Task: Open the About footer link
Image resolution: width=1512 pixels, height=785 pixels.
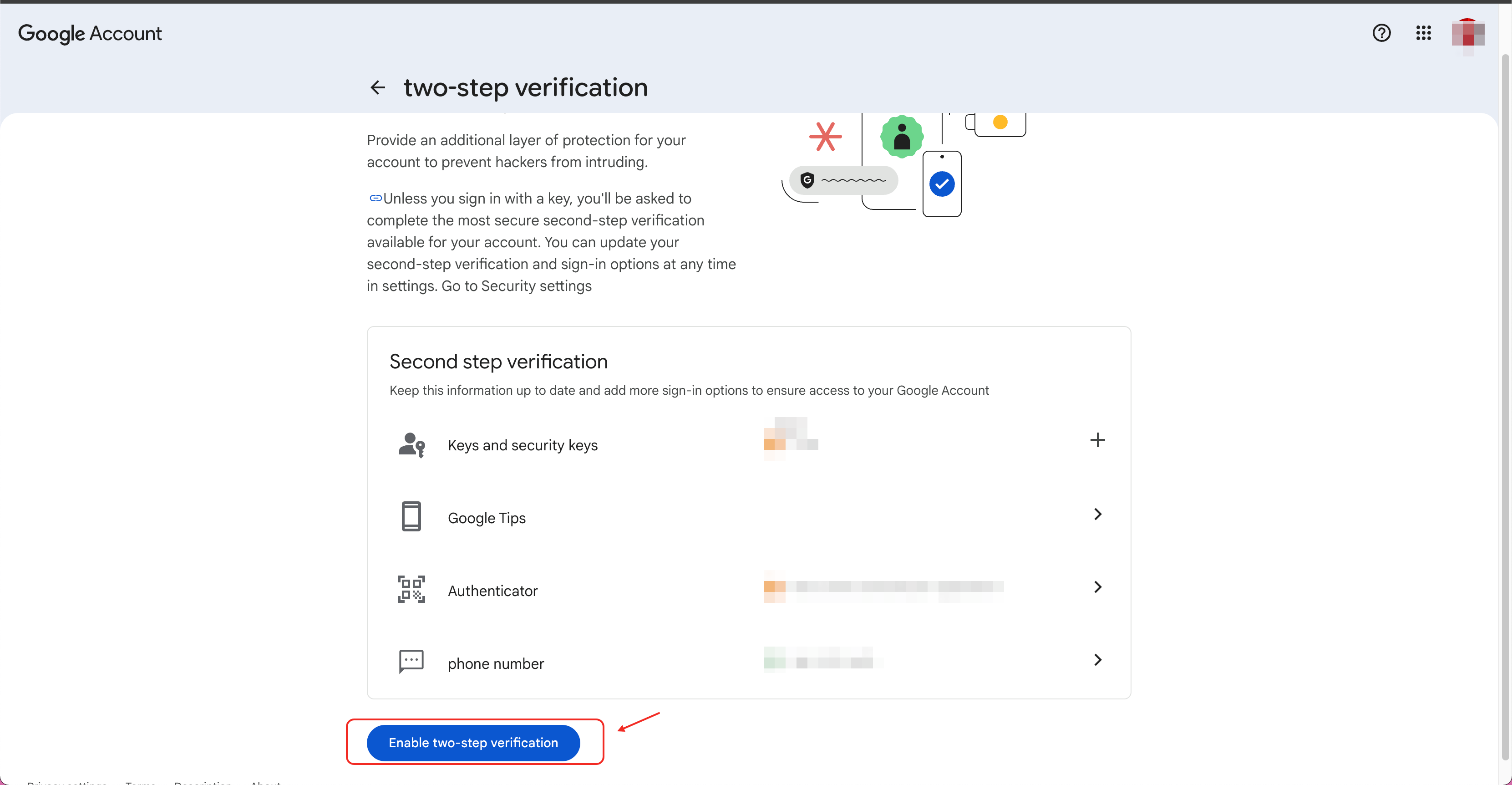Action: point(264,782)
